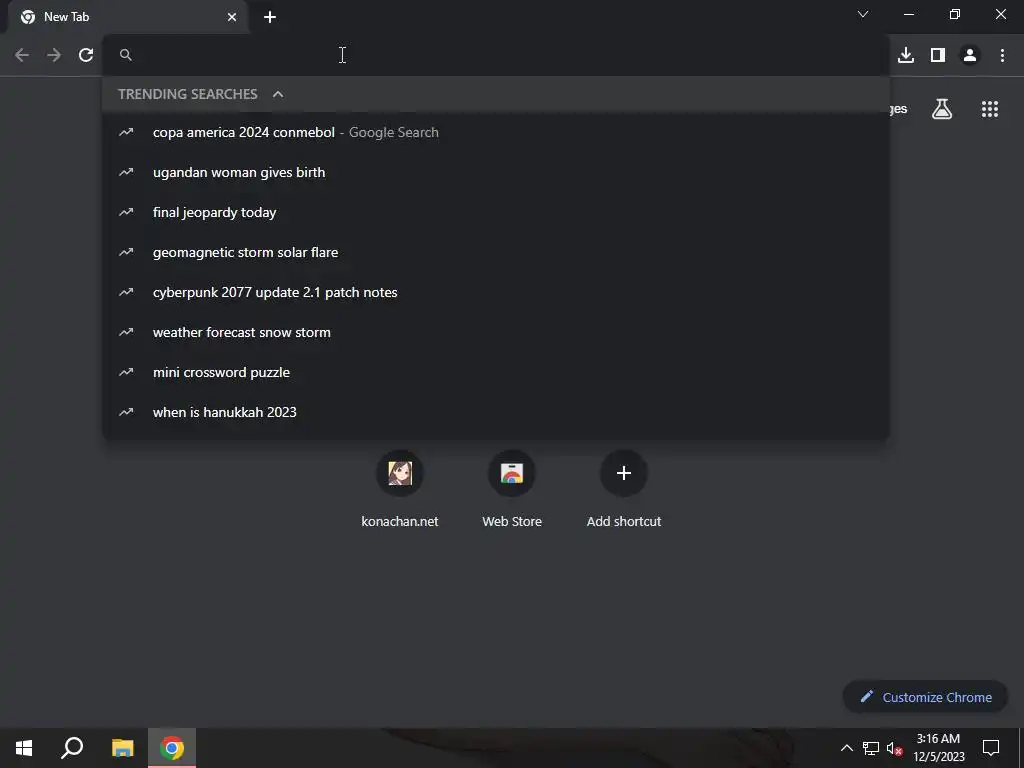Open Chrome's three-dot menu
The height and width of the screenshot is (768, 1024).
coord(1002,55)
